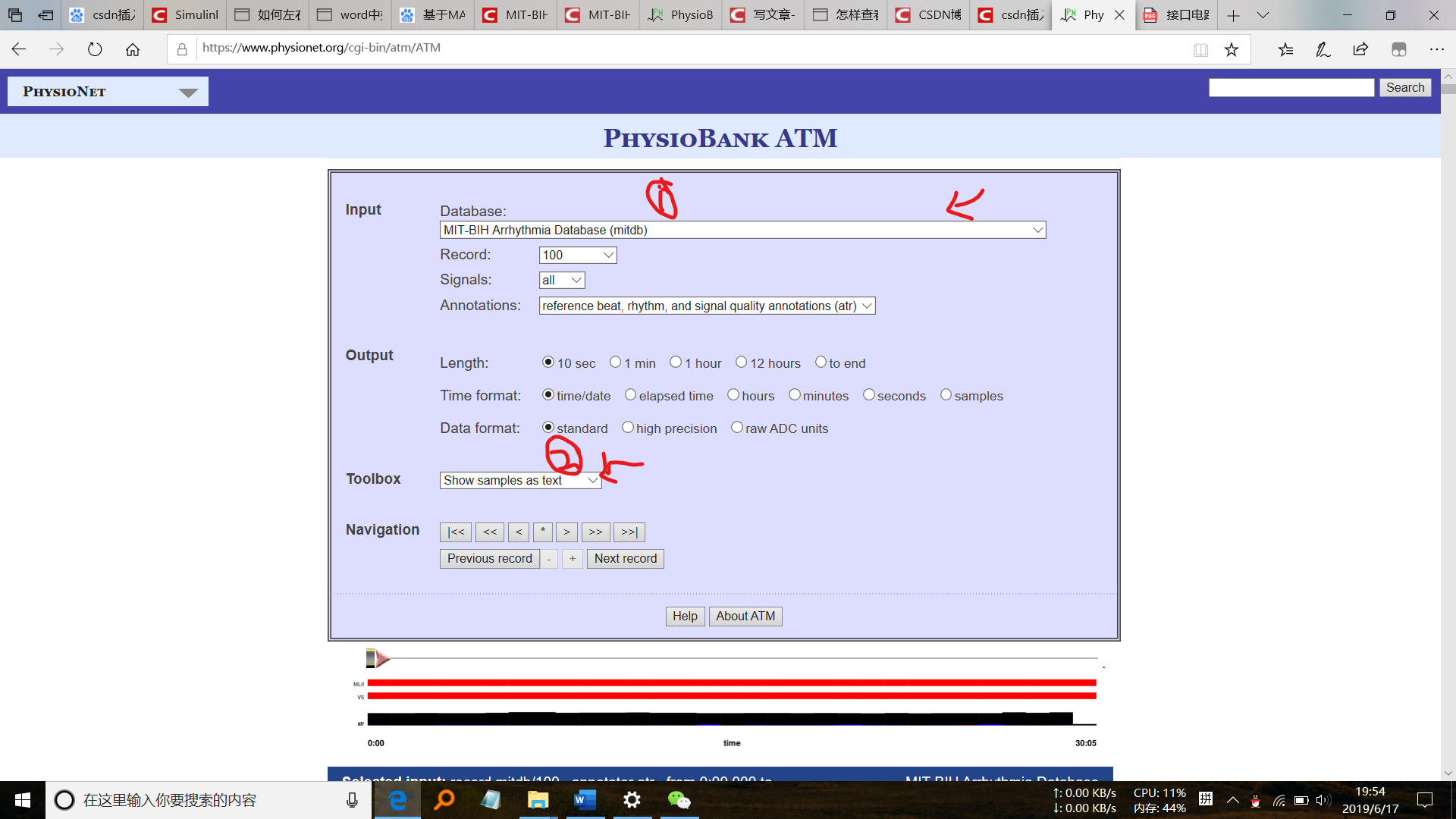Screen dimensions: 1456x819
Task: Open the reading view icon
Action: click(1200, 49)
